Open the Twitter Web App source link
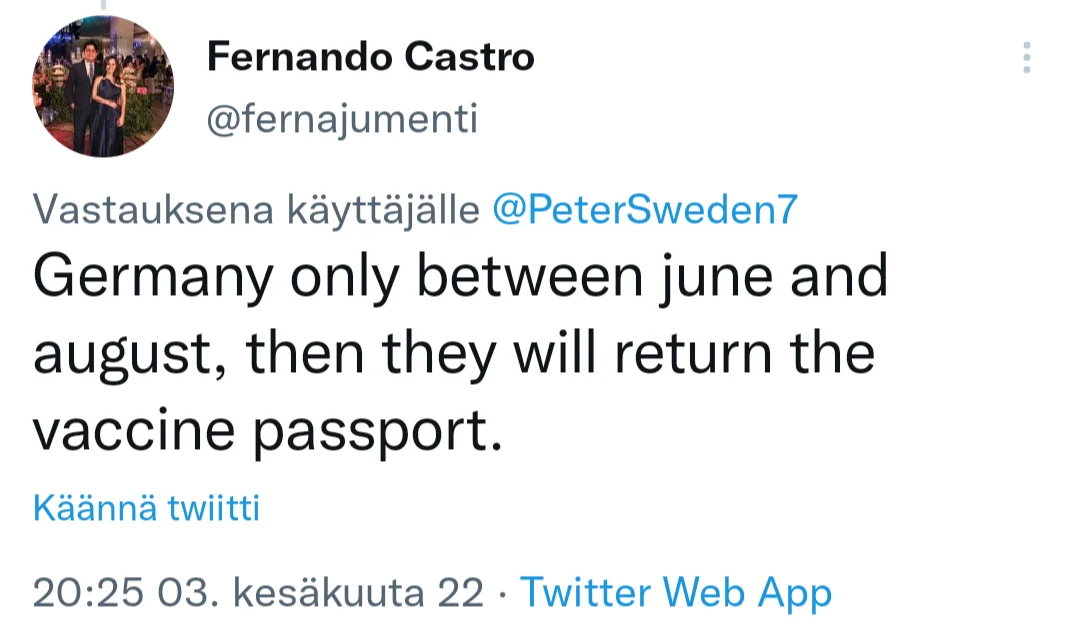Viewport: 1080px width, 630px height. pyautogui.click(x=676, y=592)
